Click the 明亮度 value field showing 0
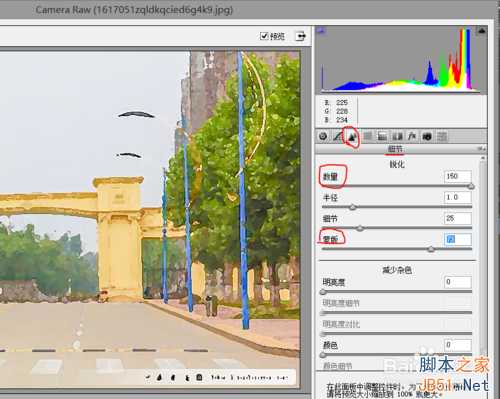500x399 pixels. [x=458, y=282]
